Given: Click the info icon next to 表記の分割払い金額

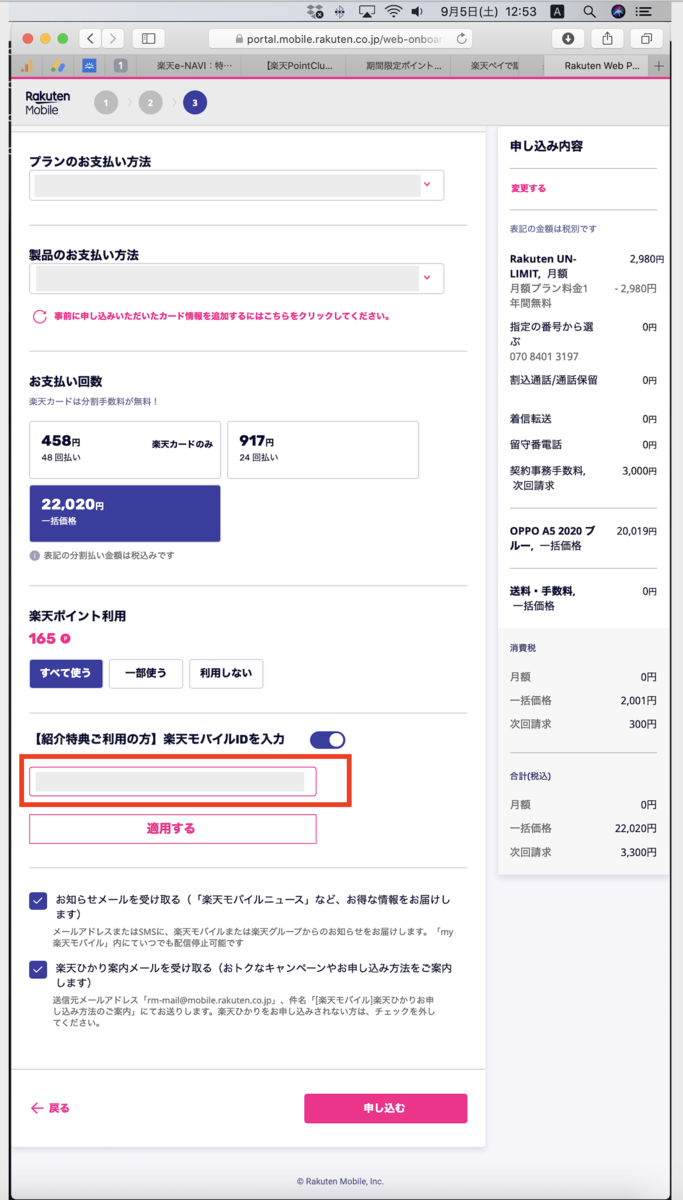Looking at the screenshot, I should point(34,555).
